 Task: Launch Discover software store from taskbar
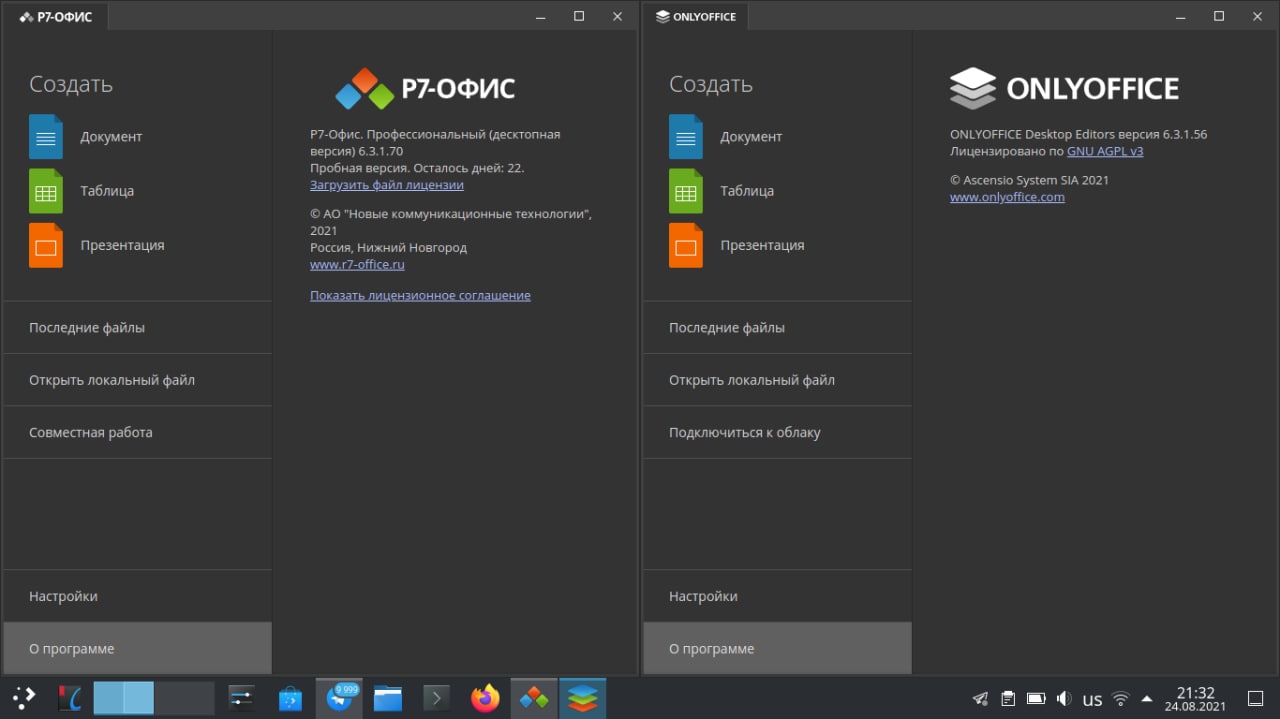click(290, 698)
